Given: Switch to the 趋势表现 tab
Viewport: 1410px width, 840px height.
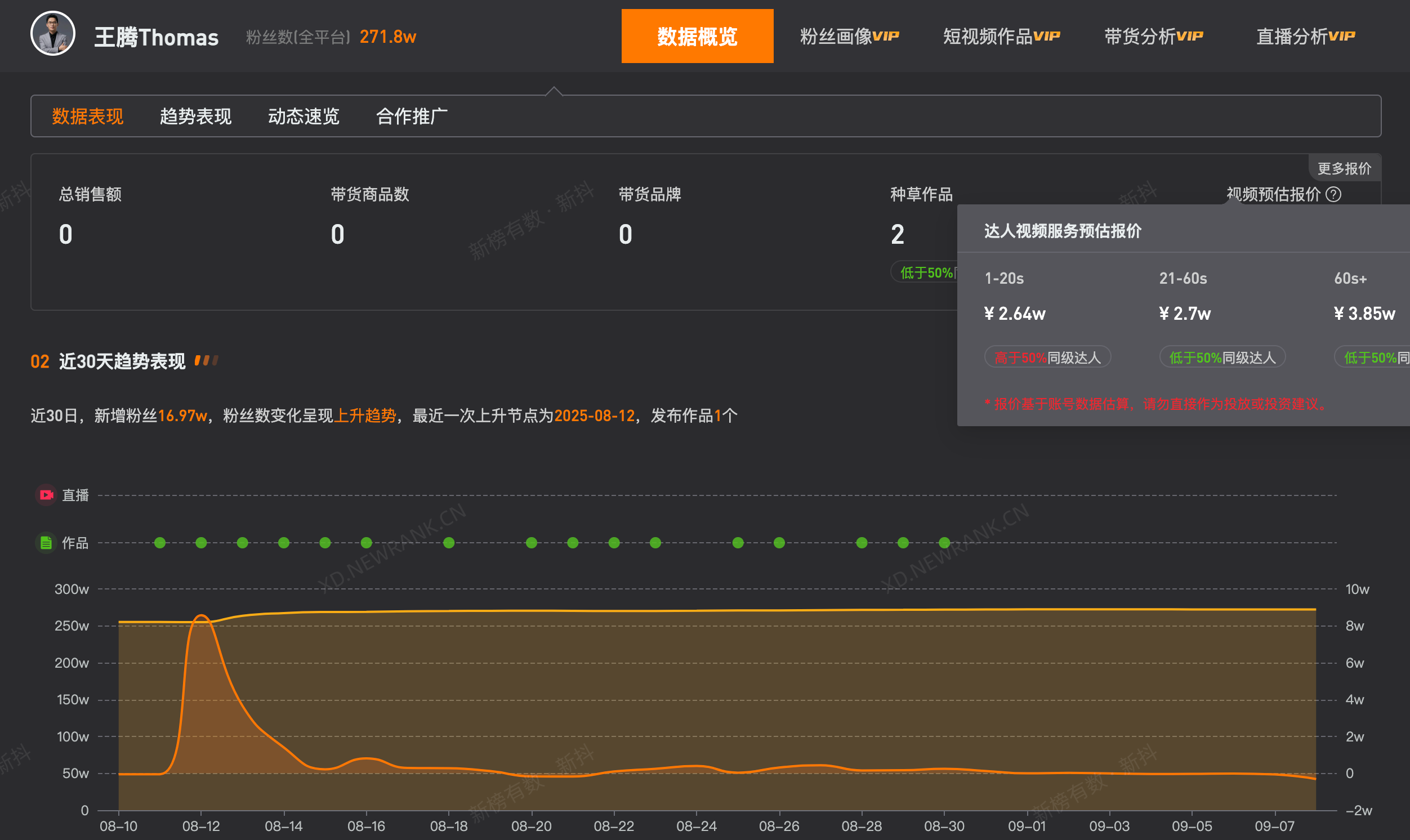Looking at the screenshot, I should [195, 116].
